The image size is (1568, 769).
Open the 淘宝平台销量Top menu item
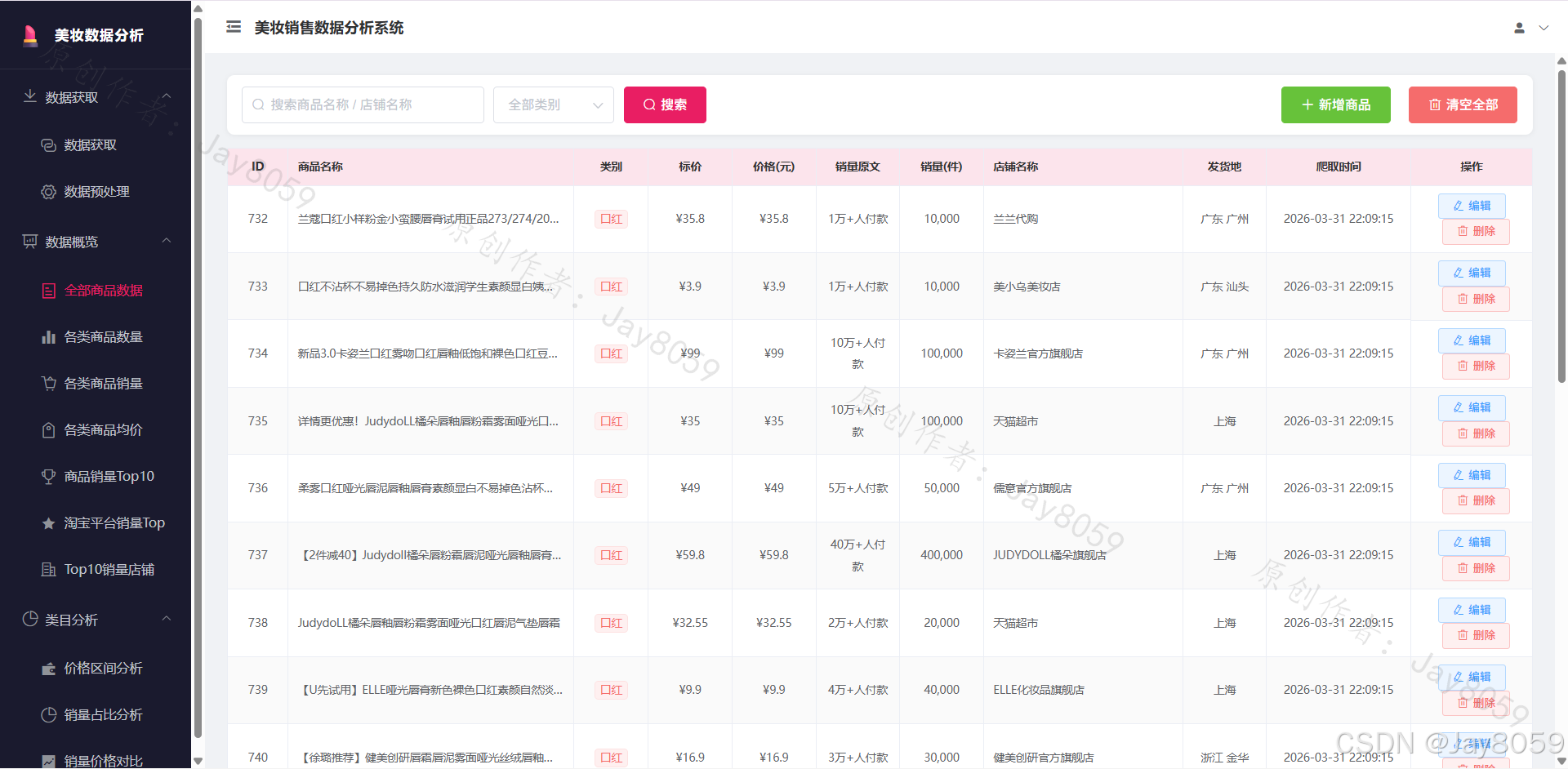pyautogui.click(x=96, y=522)
